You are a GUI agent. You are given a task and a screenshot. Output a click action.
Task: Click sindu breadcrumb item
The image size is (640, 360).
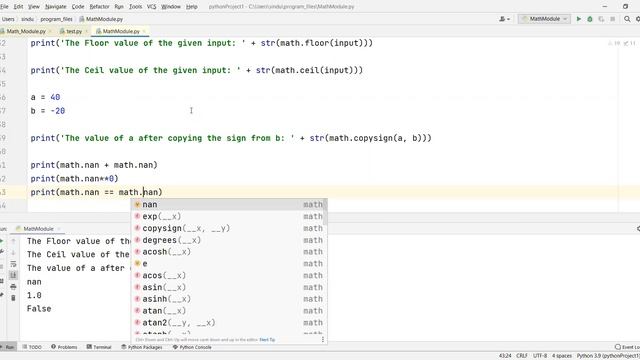click(27, 19)
